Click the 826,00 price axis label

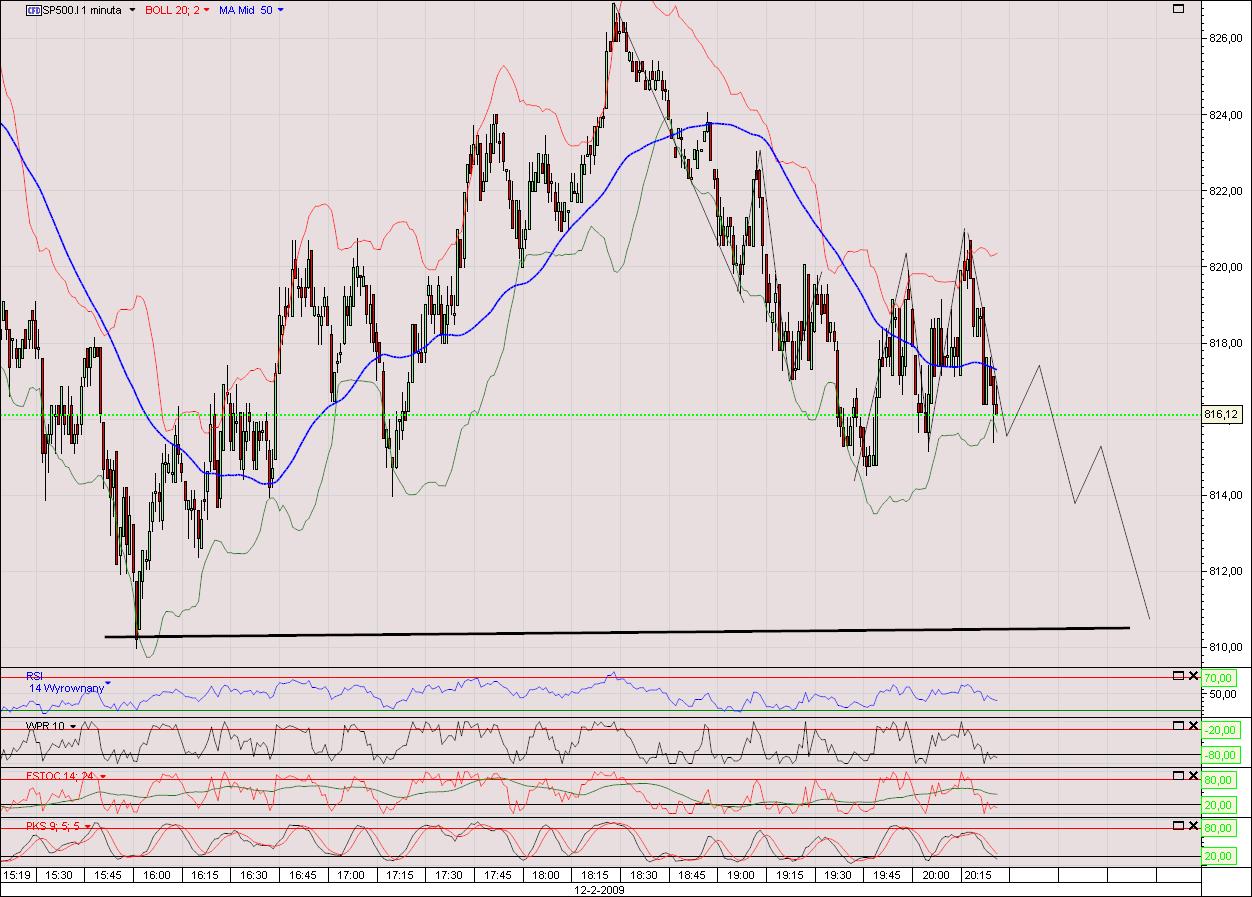pos(1225,38)
